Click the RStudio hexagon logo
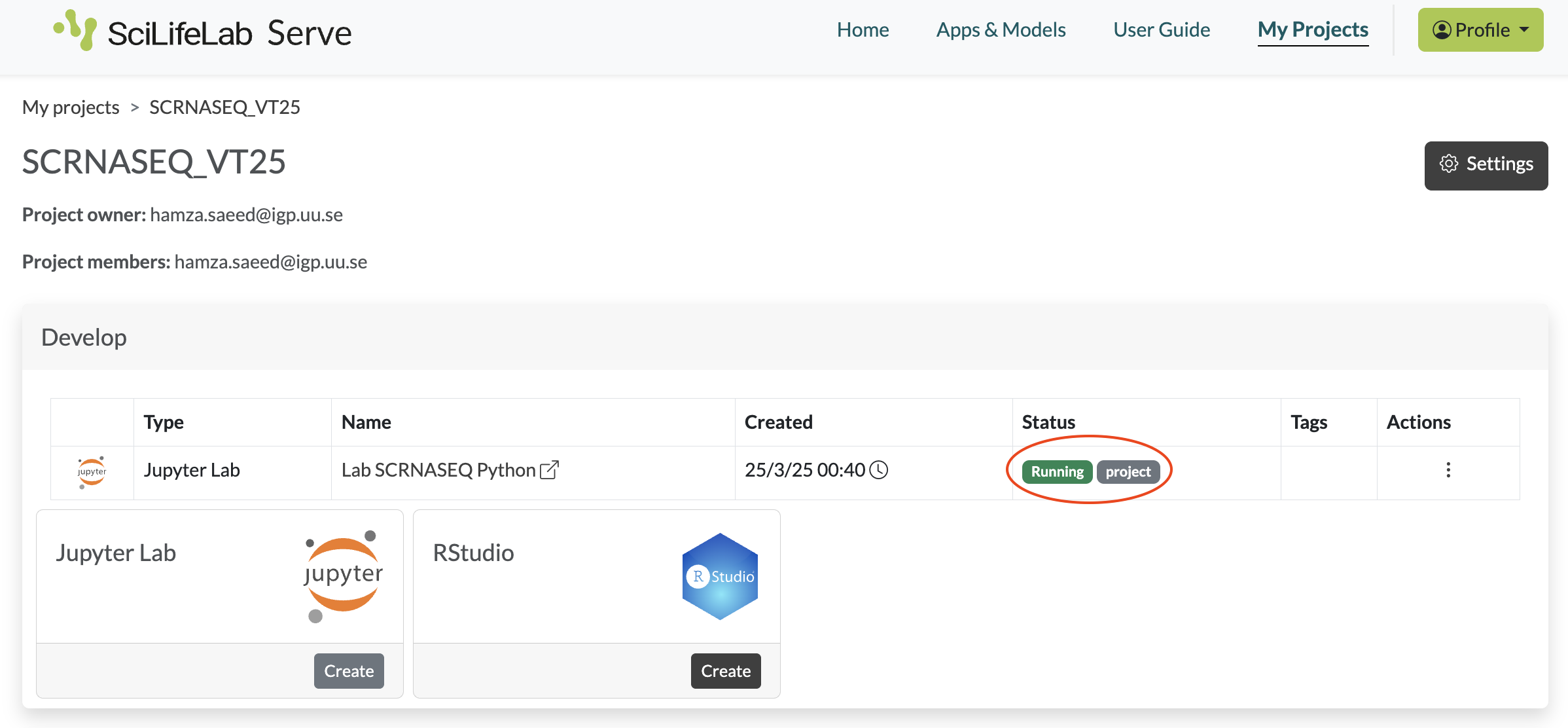Image resolution: width=1568 pixels, height=728 pixels. (x=720, y=576)
